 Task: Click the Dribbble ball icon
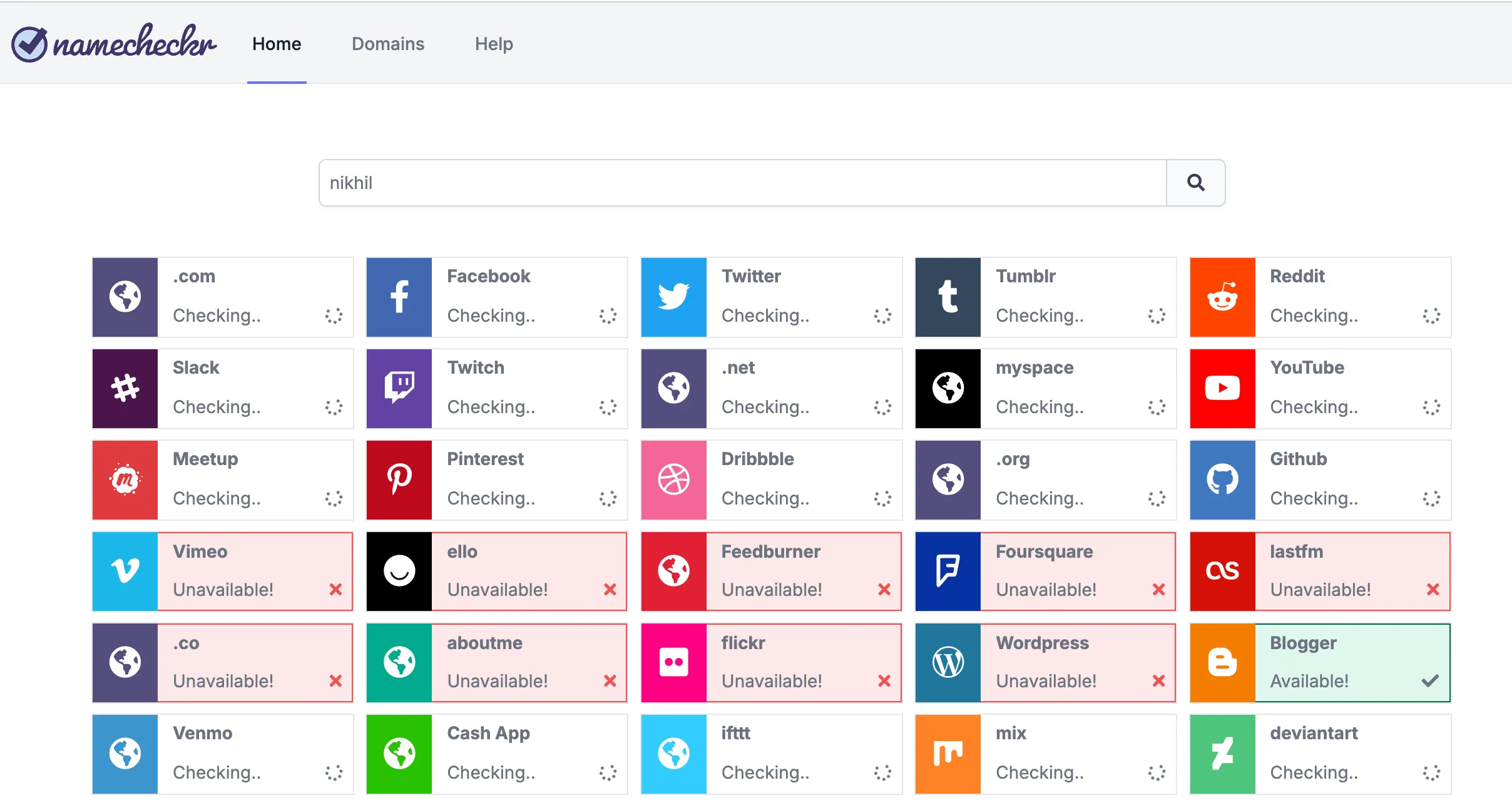pos(674,480)
